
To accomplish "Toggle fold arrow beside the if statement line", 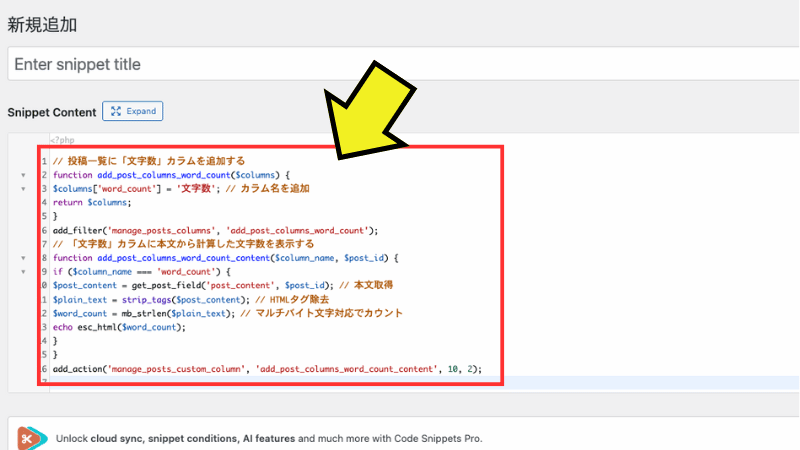I will click(x=23, y=272).
